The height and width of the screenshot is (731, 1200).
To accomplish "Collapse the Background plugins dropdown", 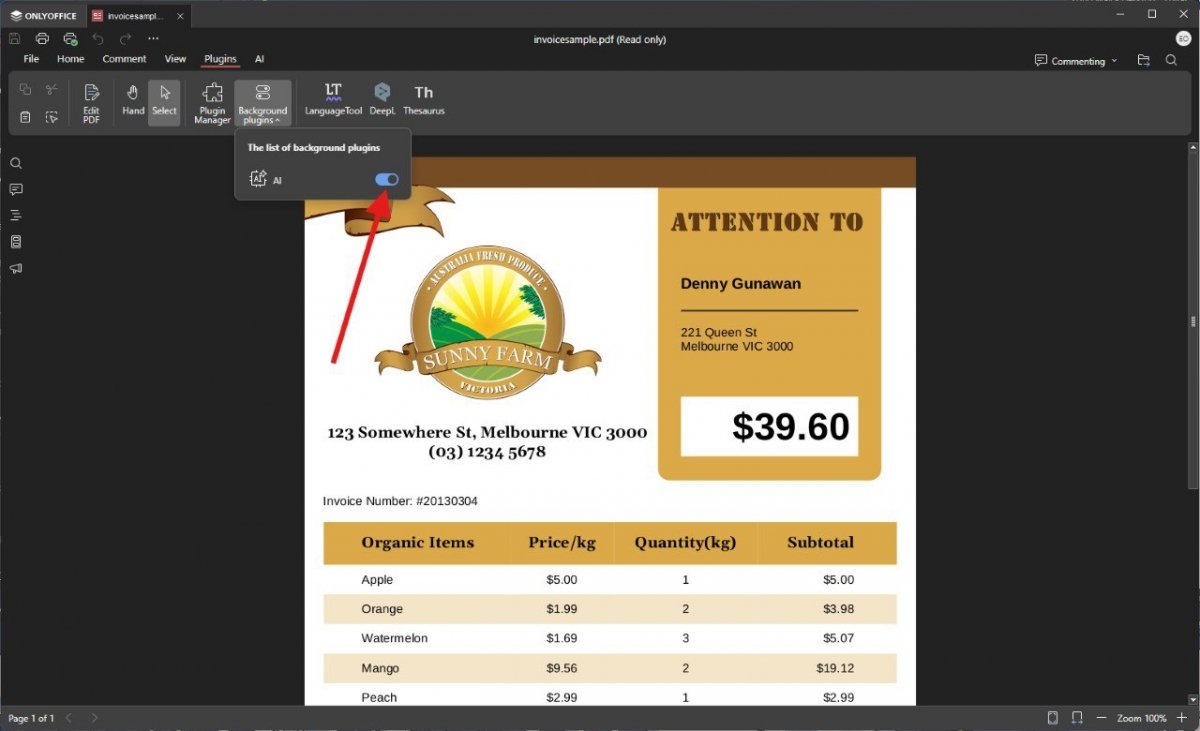I will [263, 103].
